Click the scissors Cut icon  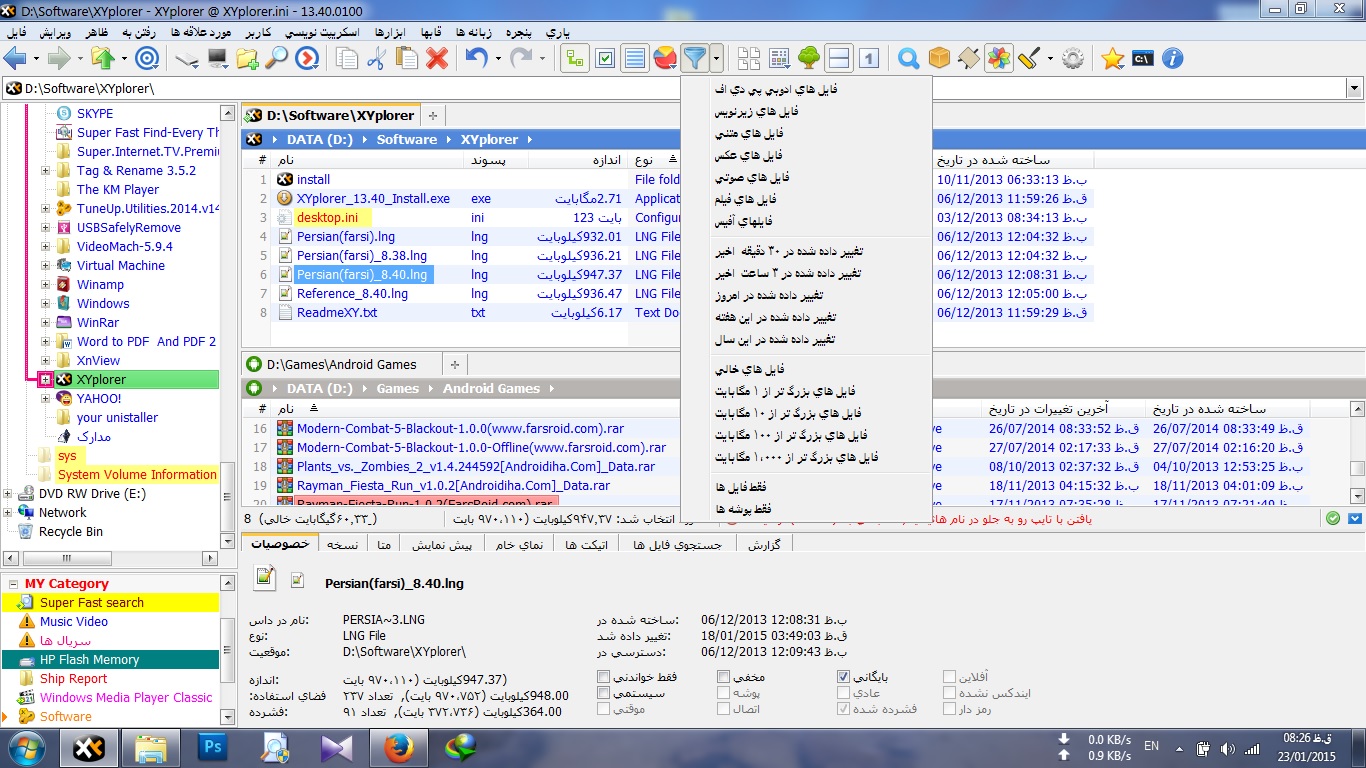point(376,59)
